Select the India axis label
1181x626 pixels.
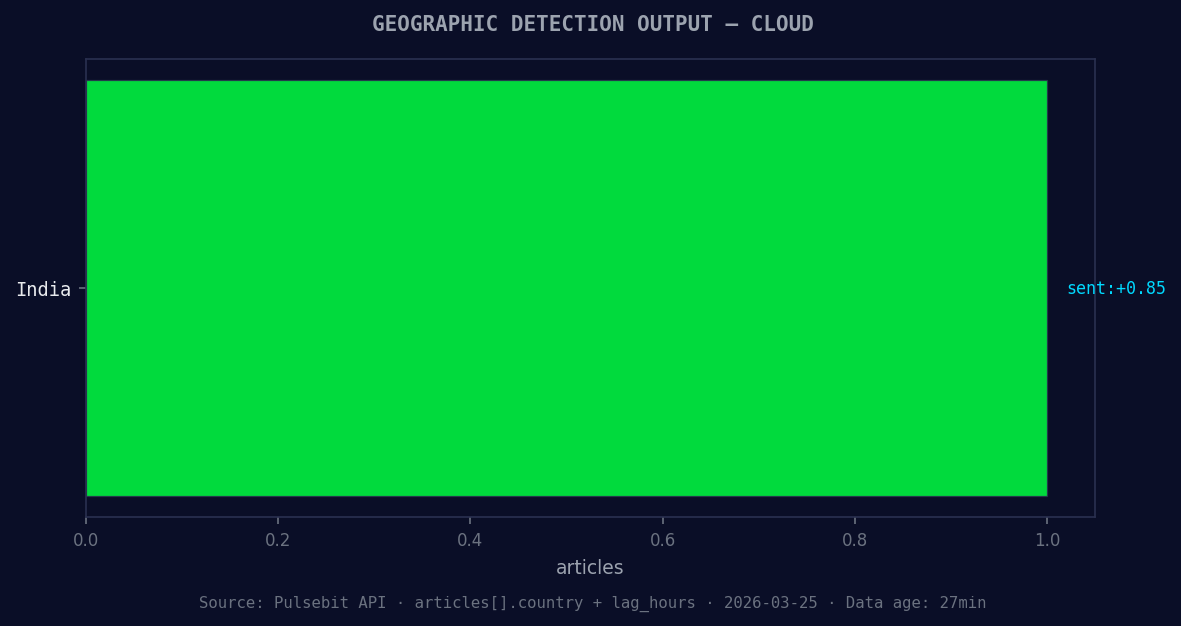pos(44,289)
